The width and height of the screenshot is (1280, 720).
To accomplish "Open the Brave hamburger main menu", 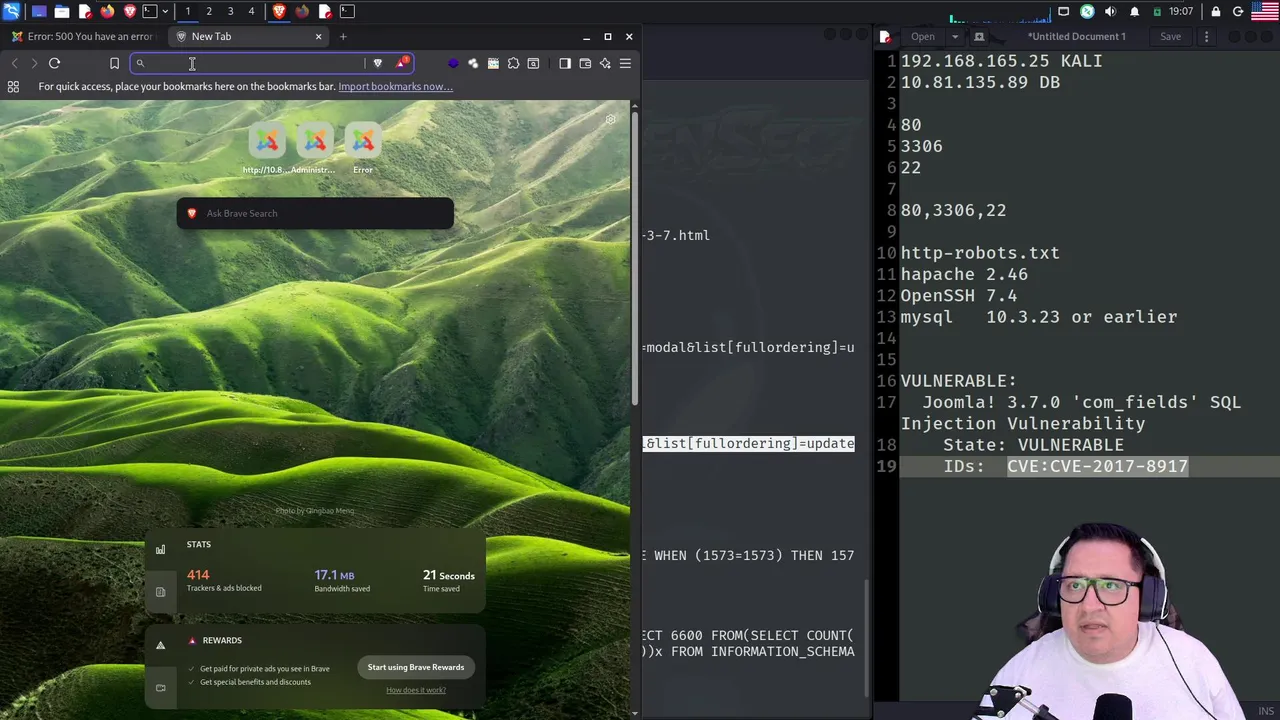I will (x=625, y=63).
